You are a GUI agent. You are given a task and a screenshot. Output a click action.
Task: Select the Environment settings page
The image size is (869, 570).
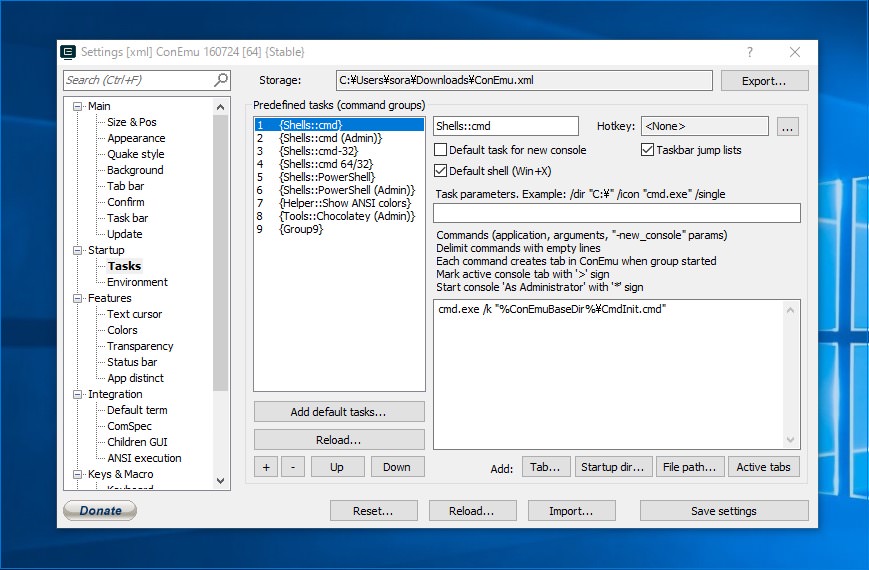pos(137,282)
